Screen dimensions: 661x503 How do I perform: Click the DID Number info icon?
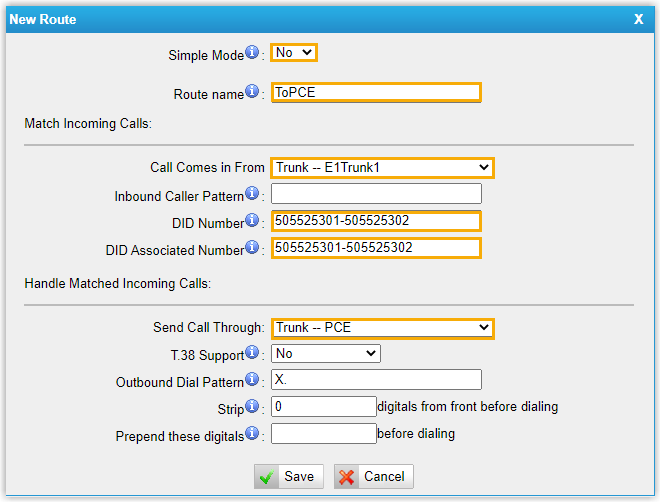(x=252, y=220)
